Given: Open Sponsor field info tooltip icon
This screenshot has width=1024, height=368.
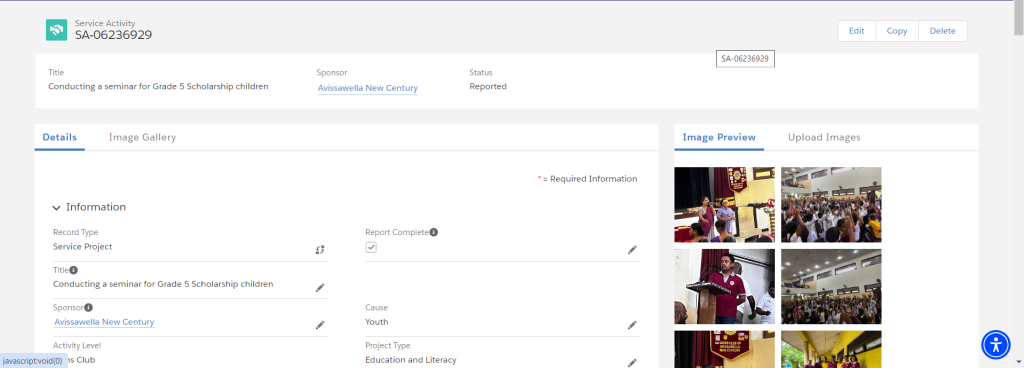Looking at the screenshot, I should pyautogui.click(x=89, y=307).
